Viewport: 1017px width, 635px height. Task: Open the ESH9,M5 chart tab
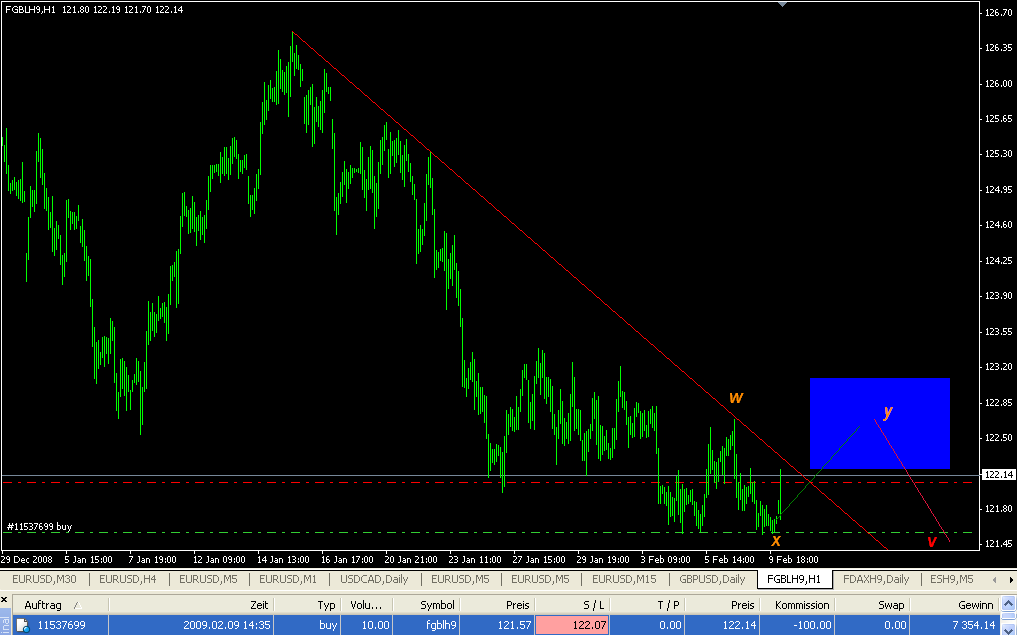click(x=951, y=579)
